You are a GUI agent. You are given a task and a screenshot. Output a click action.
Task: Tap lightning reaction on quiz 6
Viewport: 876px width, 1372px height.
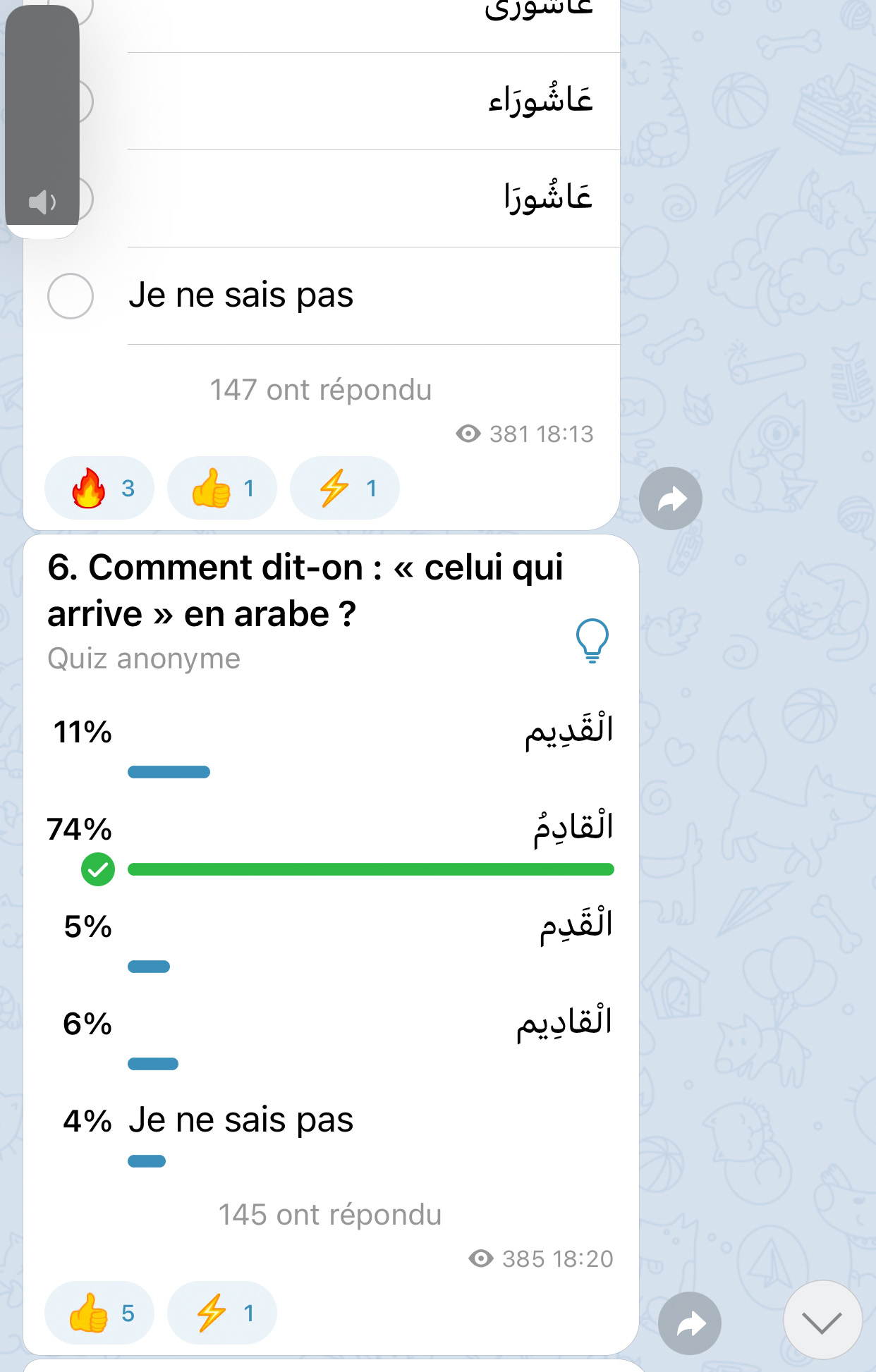(221, 1313)
